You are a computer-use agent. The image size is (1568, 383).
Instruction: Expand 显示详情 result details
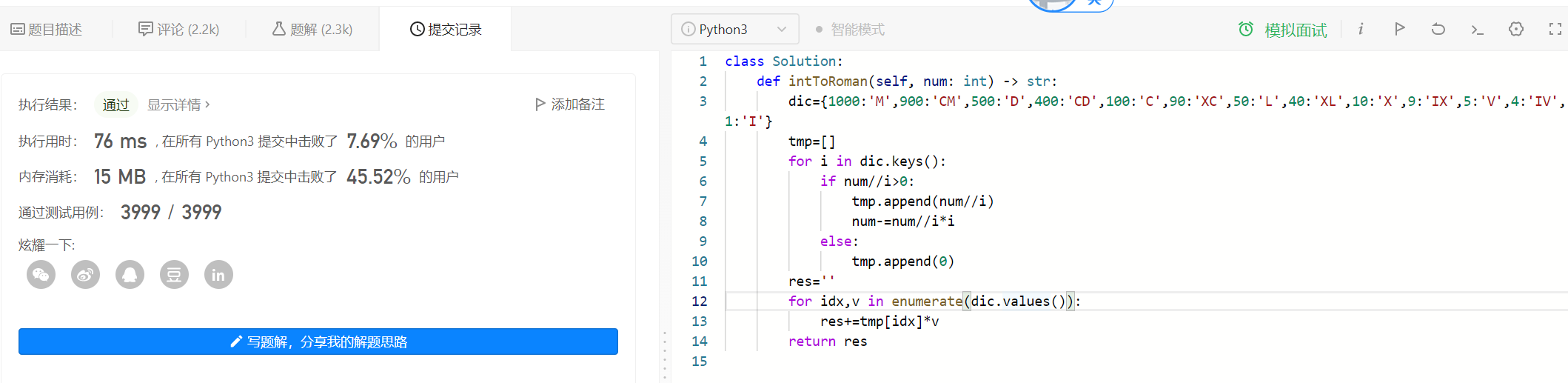tap(178, 104)
